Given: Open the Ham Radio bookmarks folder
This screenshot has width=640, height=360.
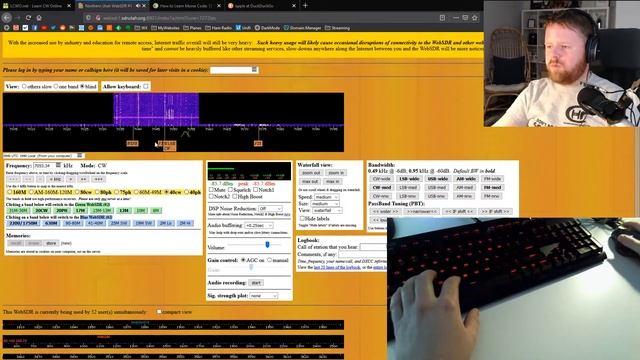Looking at the screenshot, I should 218,28.
